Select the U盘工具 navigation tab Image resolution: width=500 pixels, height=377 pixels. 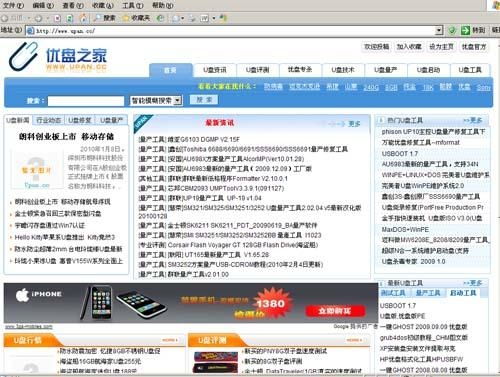click(470, 70)
